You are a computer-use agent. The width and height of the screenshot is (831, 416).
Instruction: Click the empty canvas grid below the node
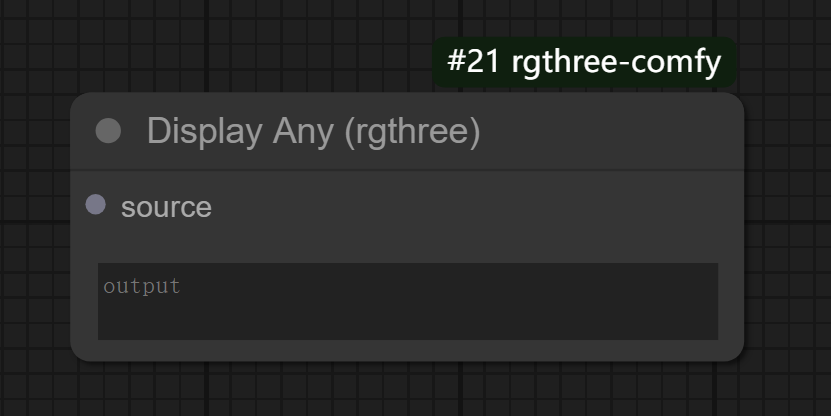click(x=400, y=390)
